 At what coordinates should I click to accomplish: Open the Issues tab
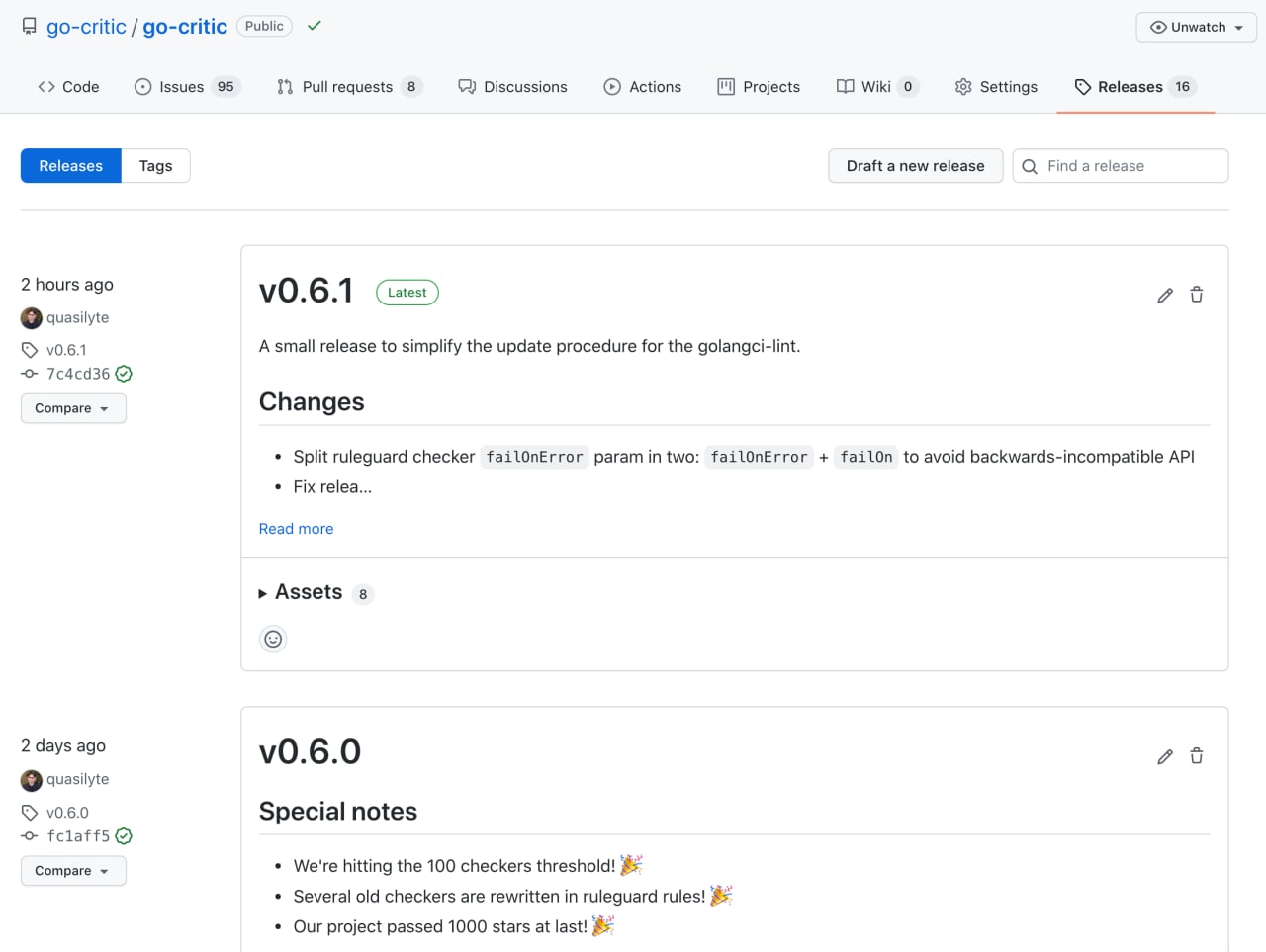(187, 87)
